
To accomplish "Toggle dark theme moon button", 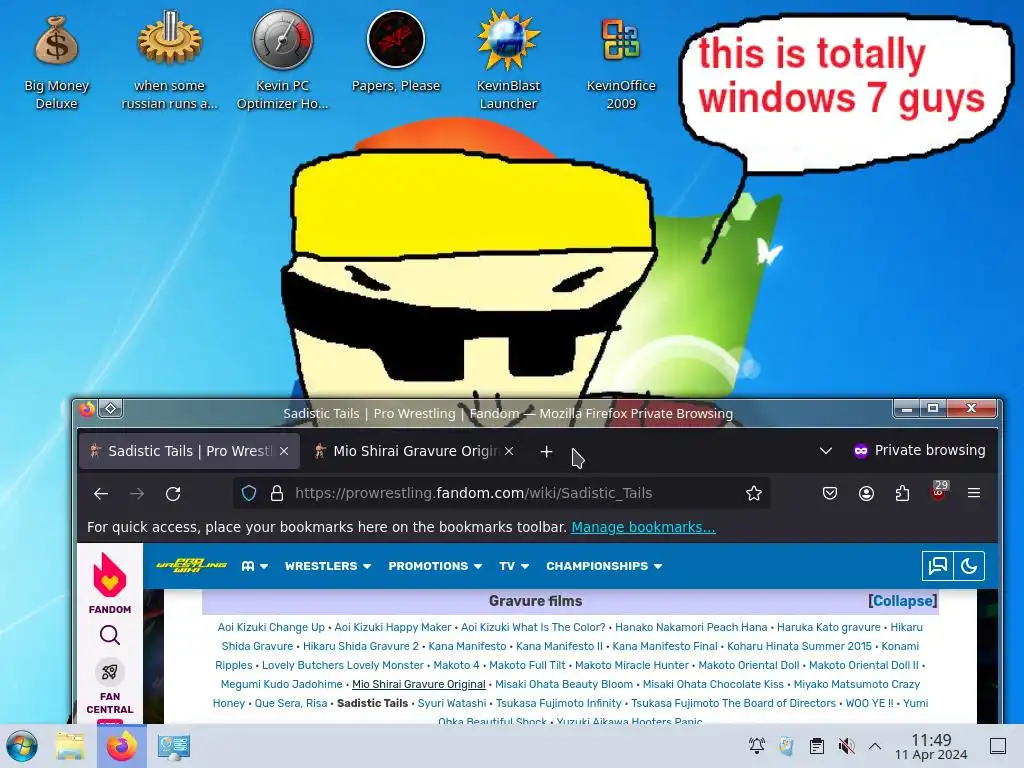I will coord(968,566).
